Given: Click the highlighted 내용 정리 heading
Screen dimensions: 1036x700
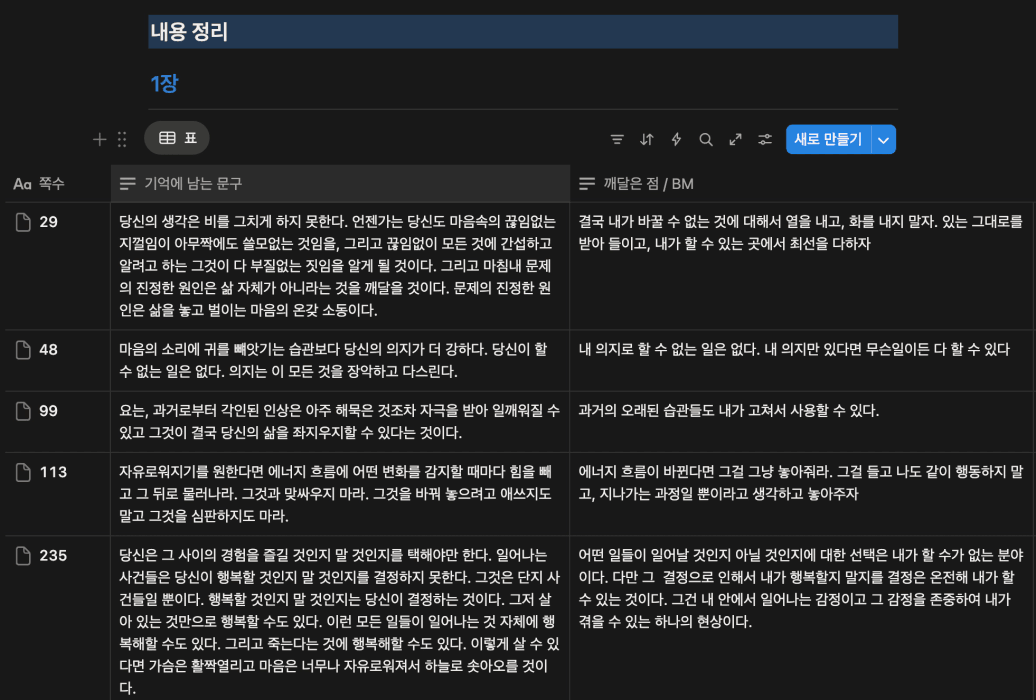Looking at the screenshot, I should pyautogui.click(x=190, y=32).
